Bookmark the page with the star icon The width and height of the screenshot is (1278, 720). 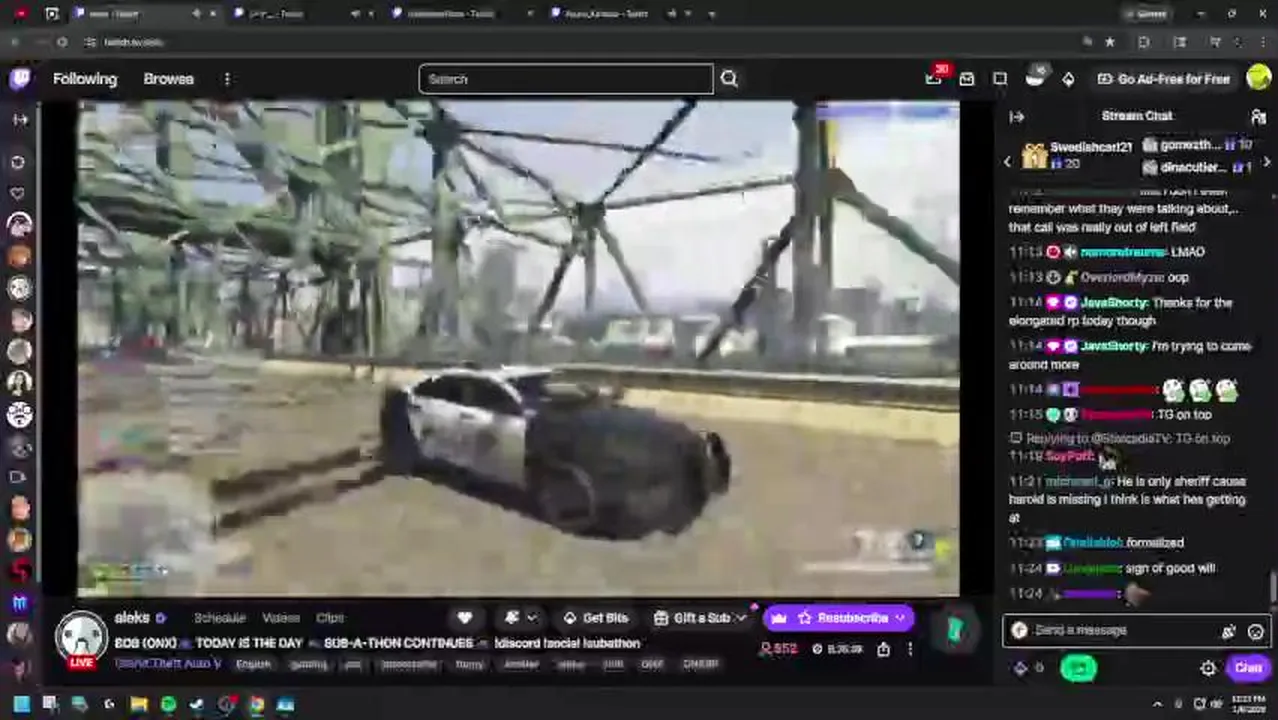1110,42
